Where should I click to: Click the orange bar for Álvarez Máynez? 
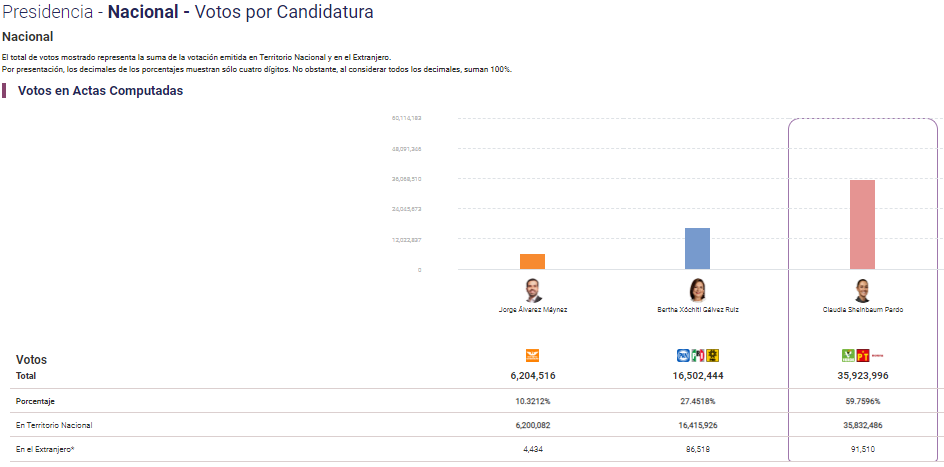pos(533,261)
